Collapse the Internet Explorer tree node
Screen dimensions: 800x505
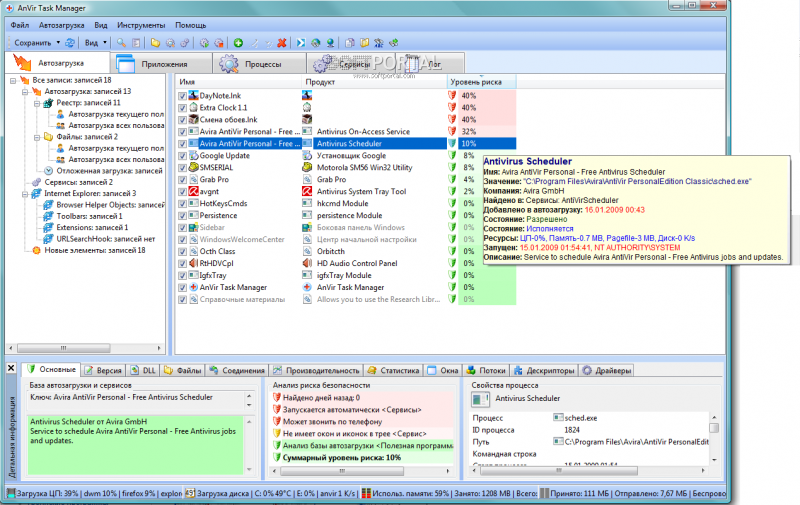[24, 194]
